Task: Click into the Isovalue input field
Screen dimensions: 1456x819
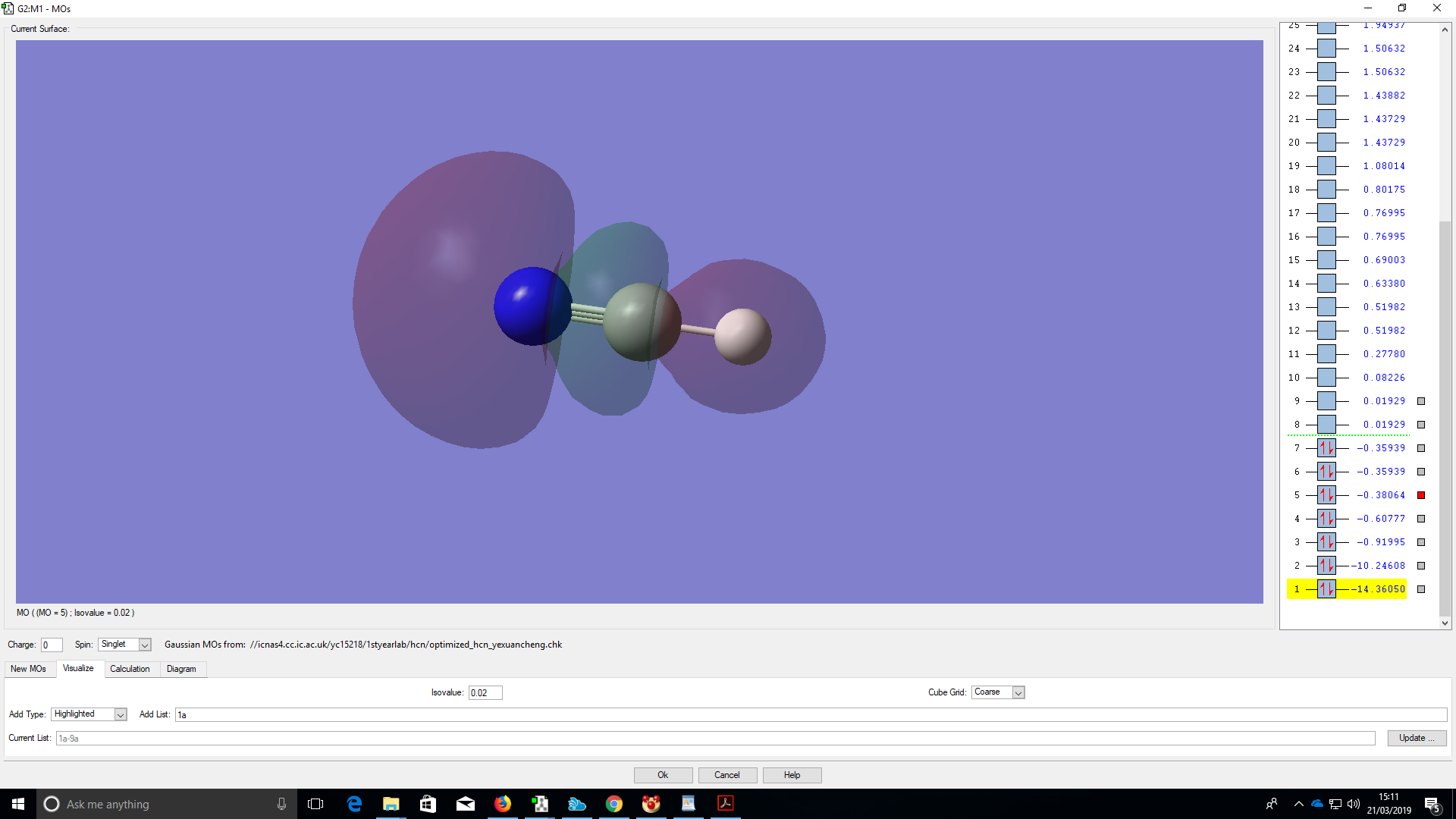Action: (485, 692)
